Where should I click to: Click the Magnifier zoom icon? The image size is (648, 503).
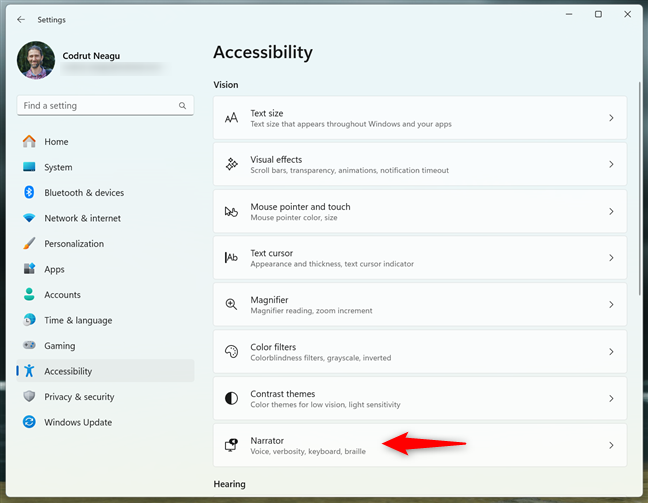[x=231, y=305]
